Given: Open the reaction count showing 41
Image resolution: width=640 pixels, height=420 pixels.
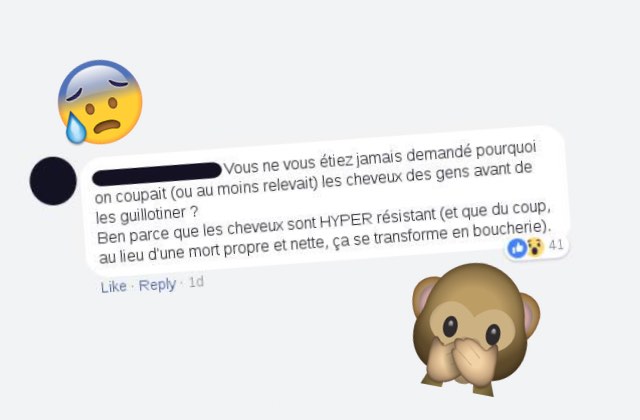Looking at the screenshot, I should (556, 245).
